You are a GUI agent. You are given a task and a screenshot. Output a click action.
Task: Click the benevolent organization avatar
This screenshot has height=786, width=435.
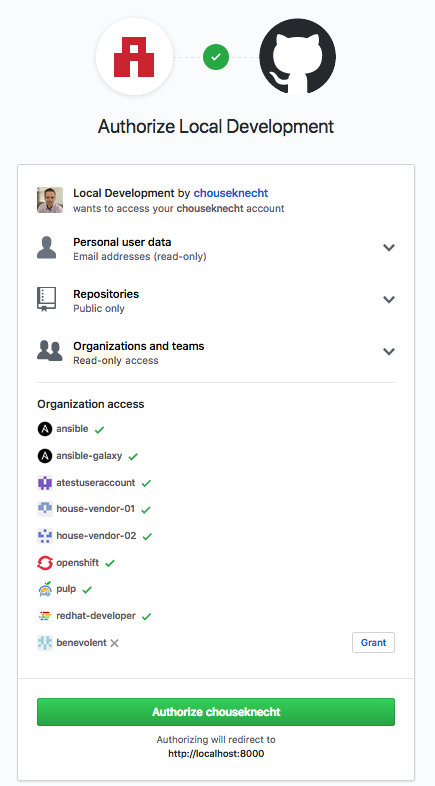click(x=45, y=643)
